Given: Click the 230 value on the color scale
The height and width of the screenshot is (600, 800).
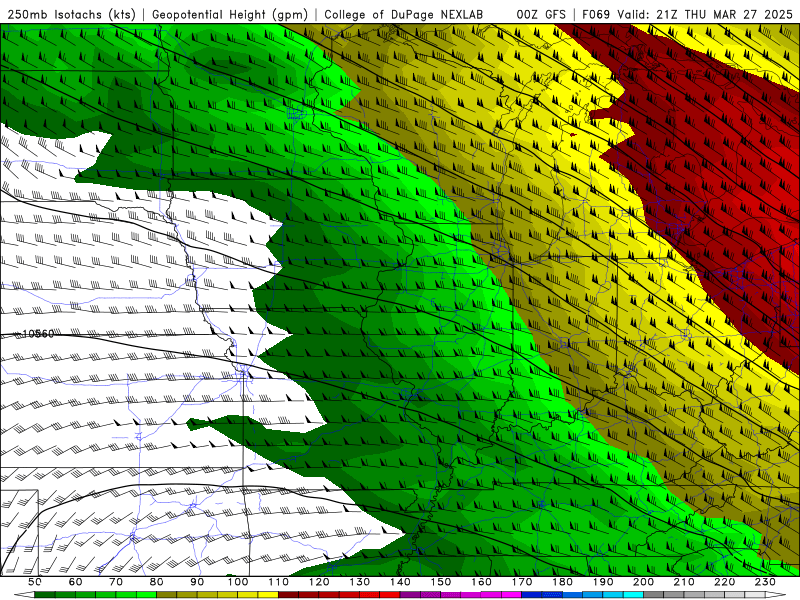Looking at the screenshot, I should click(x=766, y=582).
